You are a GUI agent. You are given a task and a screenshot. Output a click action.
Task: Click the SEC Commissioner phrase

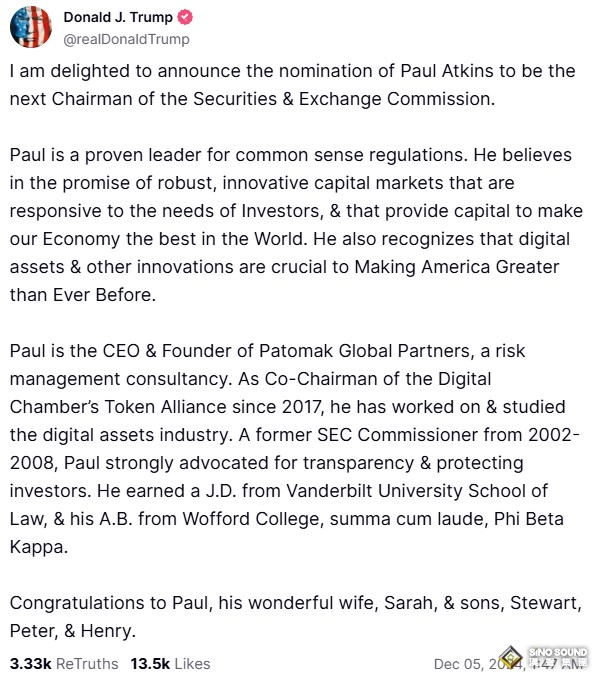click(397, 435)
